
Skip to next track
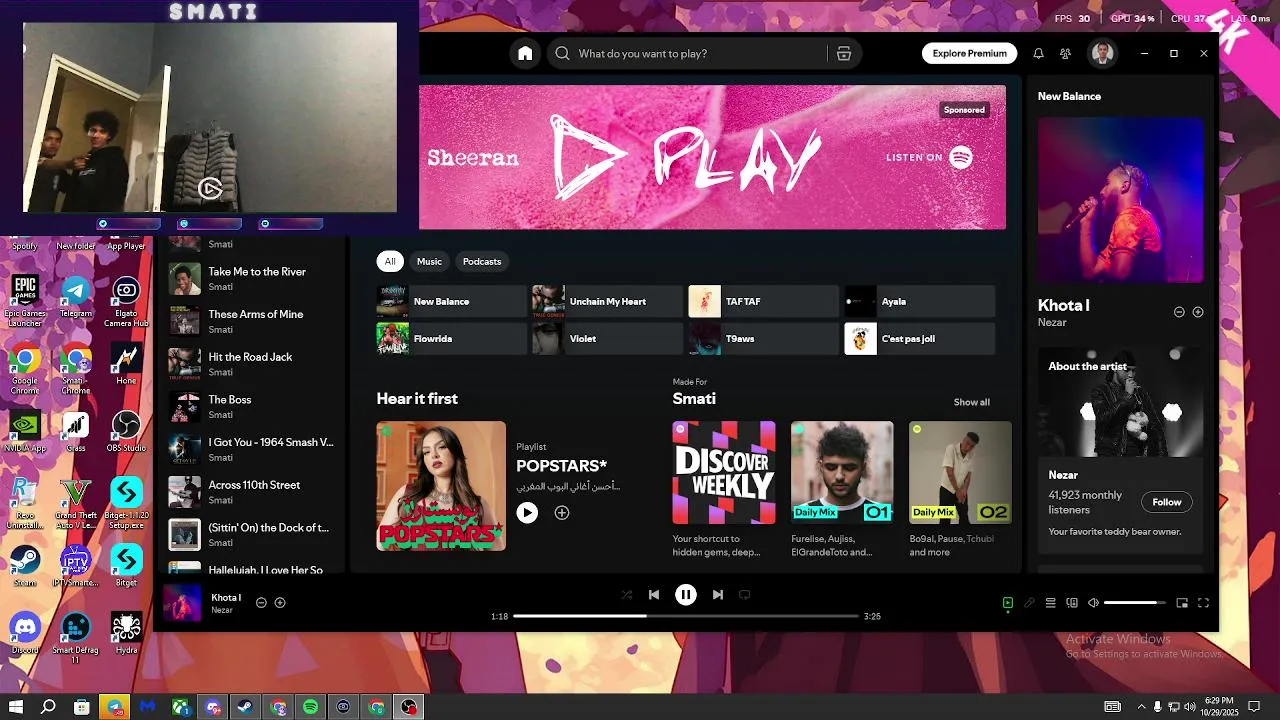pyautogui.click(x=718, y=594)
